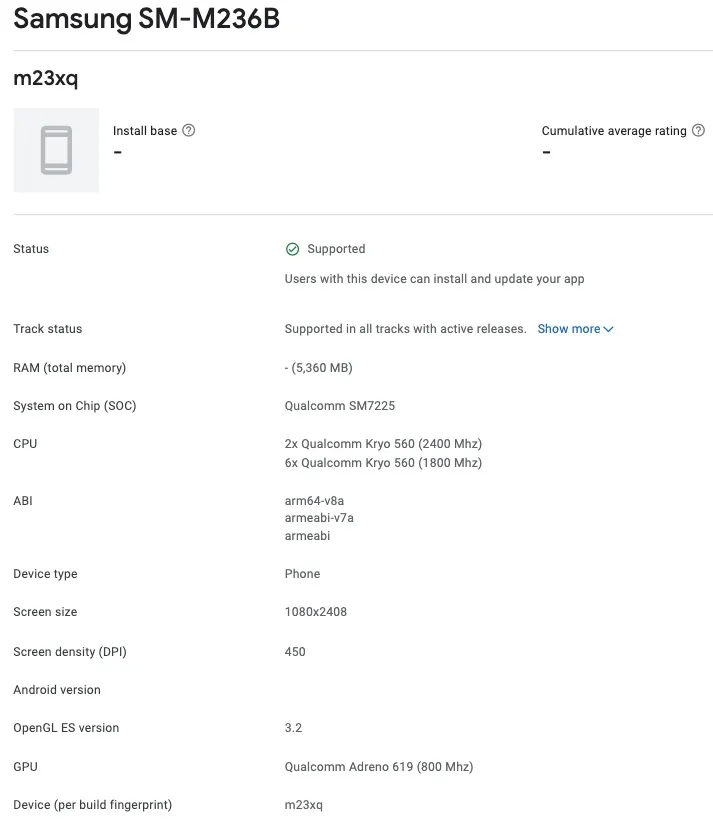This screenshot has height=819, width=713.
Task: Select the OpenGL ES version 3.2 value
Action: tap(293, 727)
